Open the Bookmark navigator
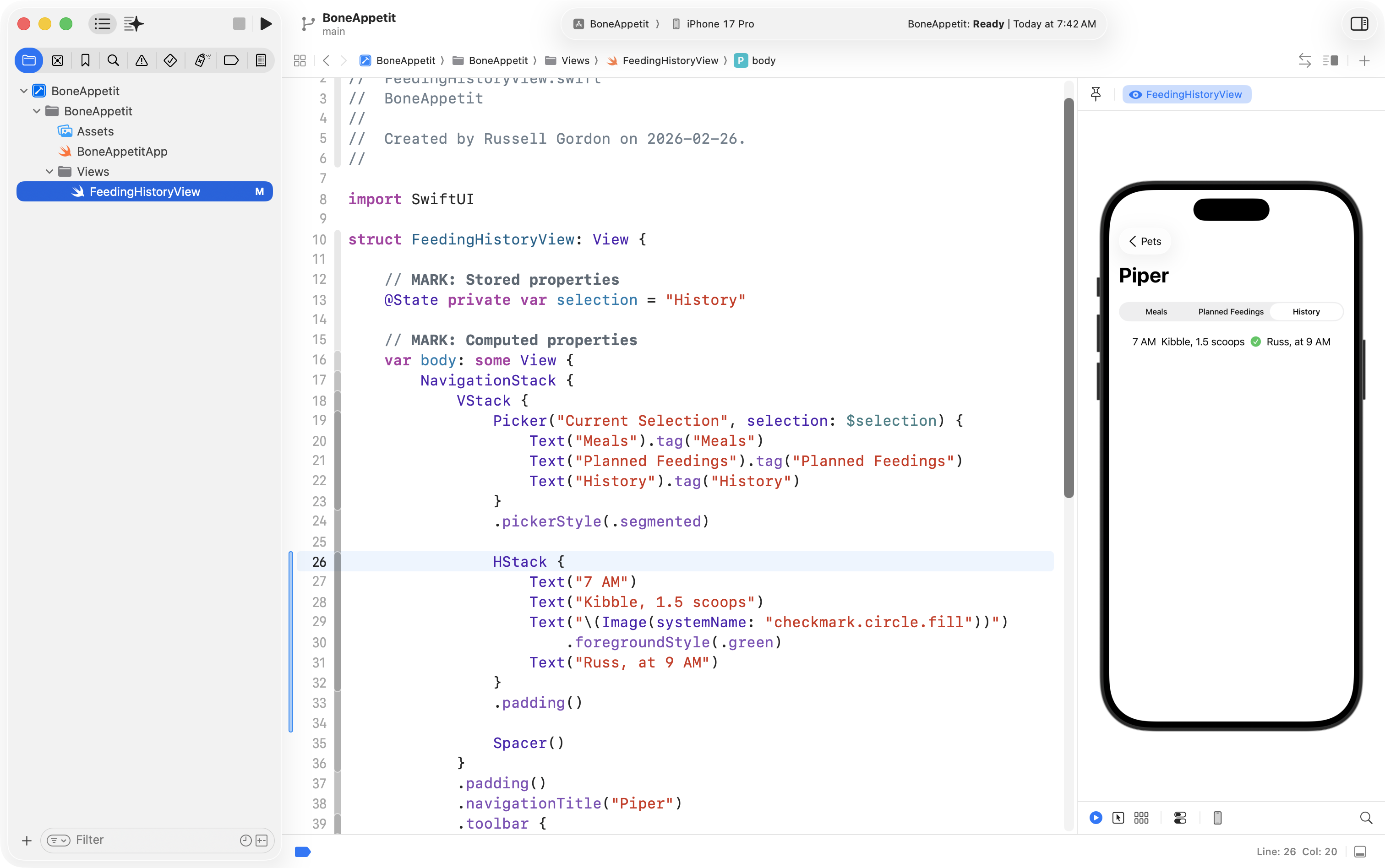This screenshot has height=868, width=1385. coord(86,60)
